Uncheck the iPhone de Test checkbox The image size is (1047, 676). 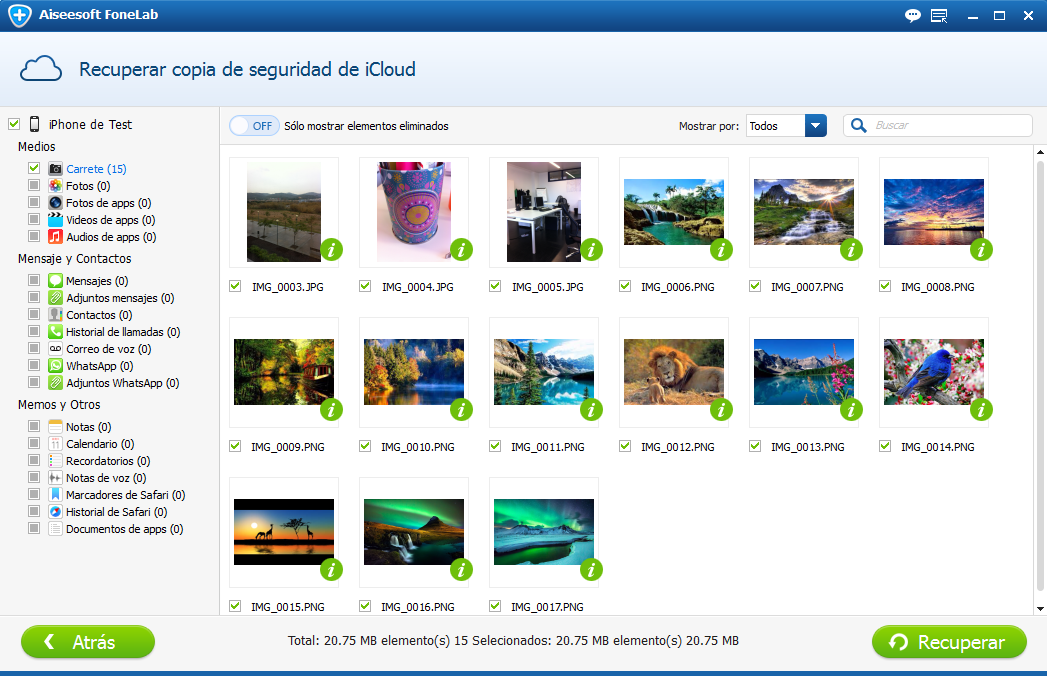pyautogui.click(x=14, y=124)
